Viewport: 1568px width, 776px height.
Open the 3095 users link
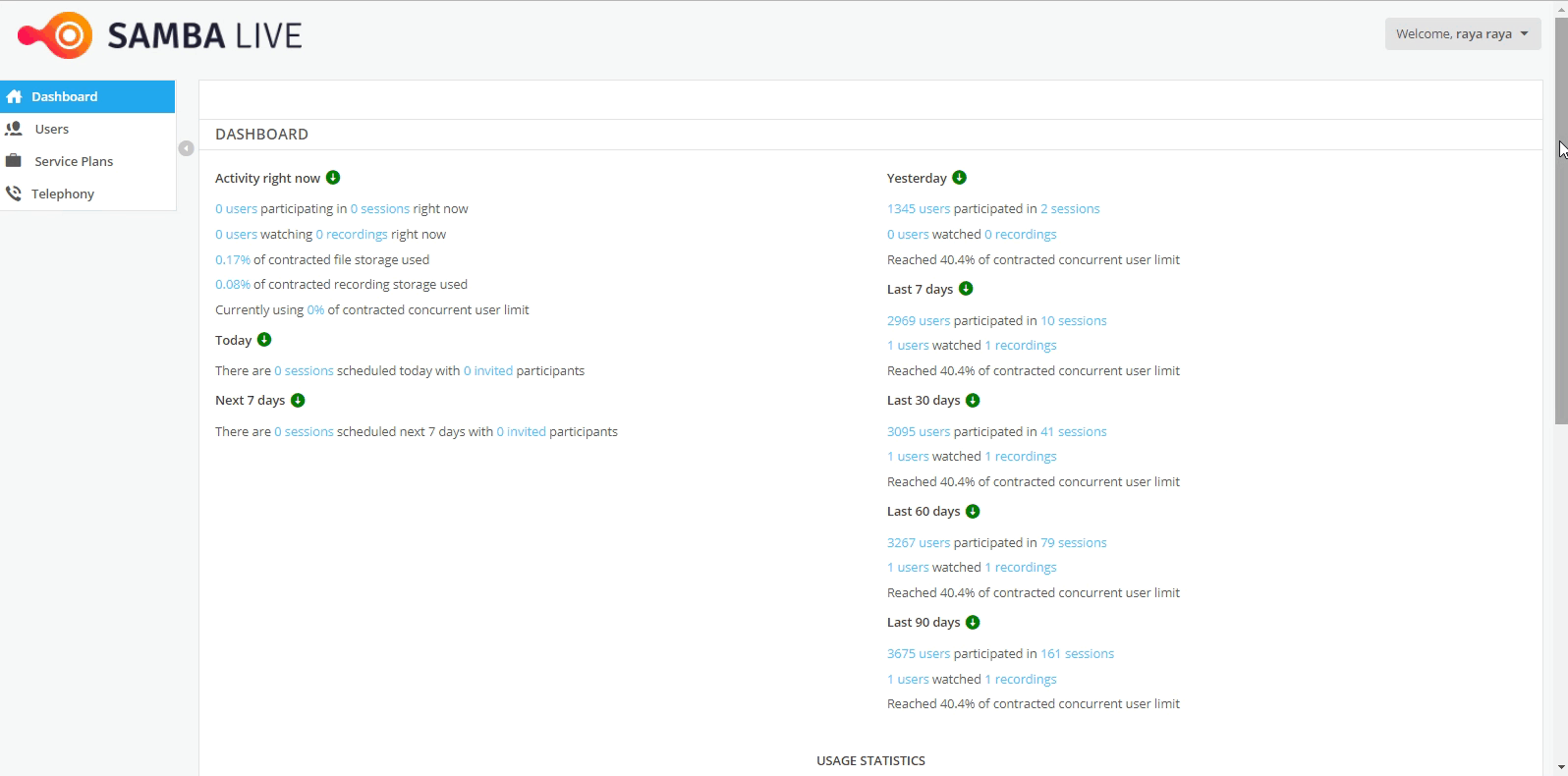pyautogui.click(x=919, y=431)
